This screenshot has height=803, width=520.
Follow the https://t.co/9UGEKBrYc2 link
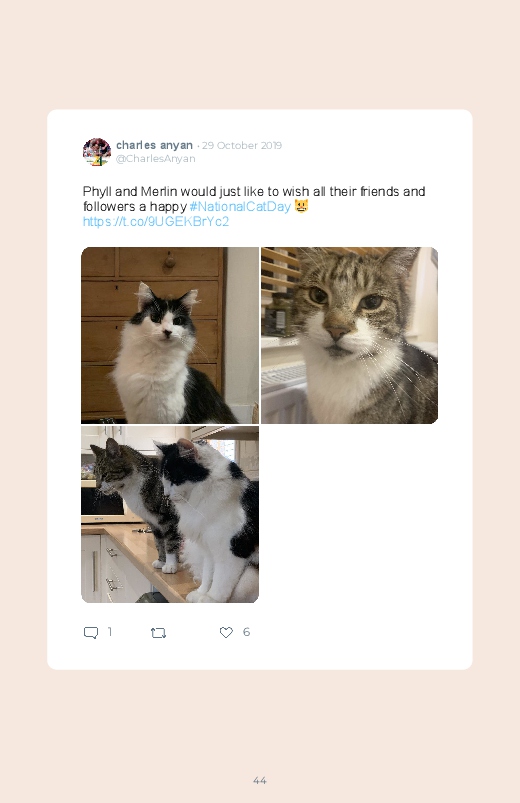(x=156, y=221)
